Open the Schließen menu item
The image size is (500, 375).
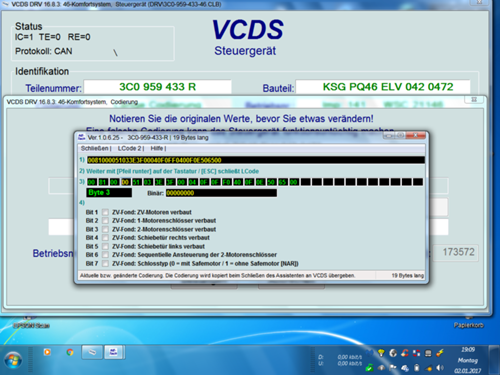[x=95, y=148]
